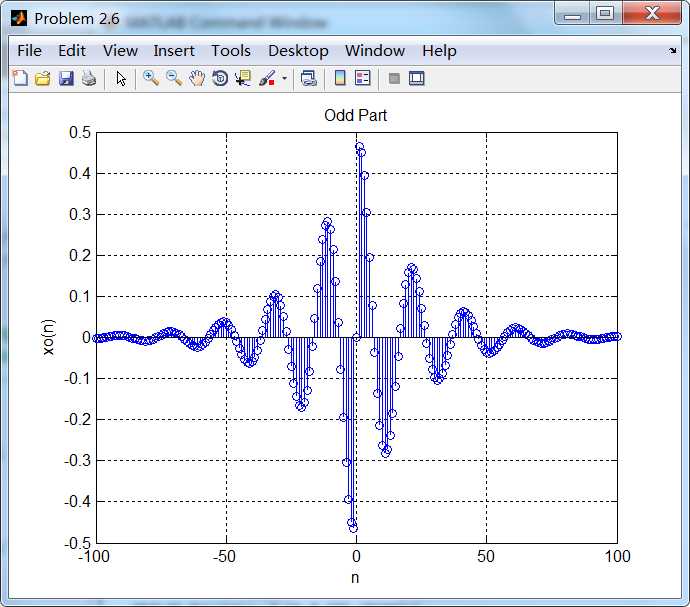
Task: Click the '-0.3' y-axis tick label
Action: pyautogui.click(x=77, y=460)
